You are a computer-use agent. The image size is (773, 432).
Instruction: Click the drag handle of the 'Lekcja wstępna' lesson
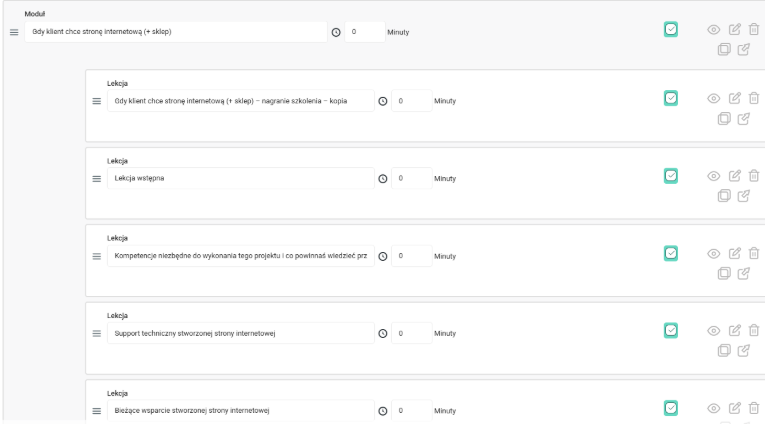(x=96, y=179)
